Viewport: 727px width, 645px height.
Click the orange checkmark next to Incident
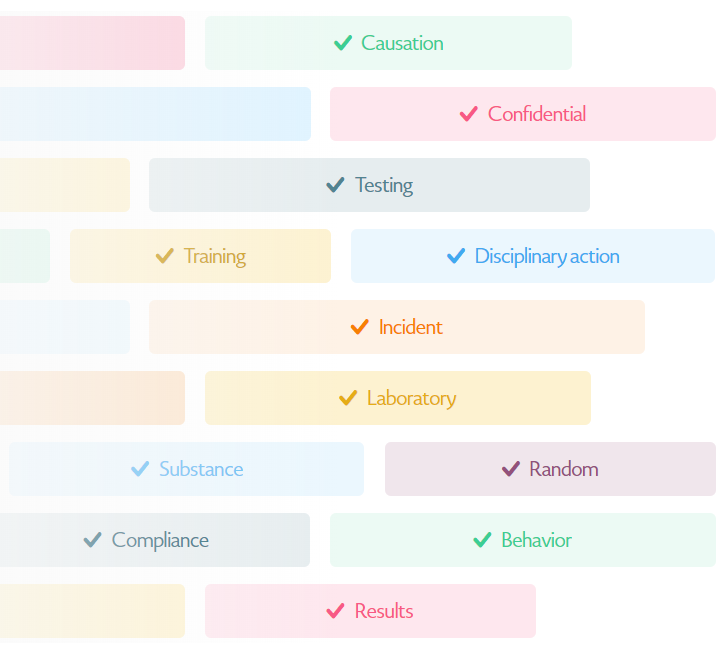pyautogui.click(x=360, y=327)
